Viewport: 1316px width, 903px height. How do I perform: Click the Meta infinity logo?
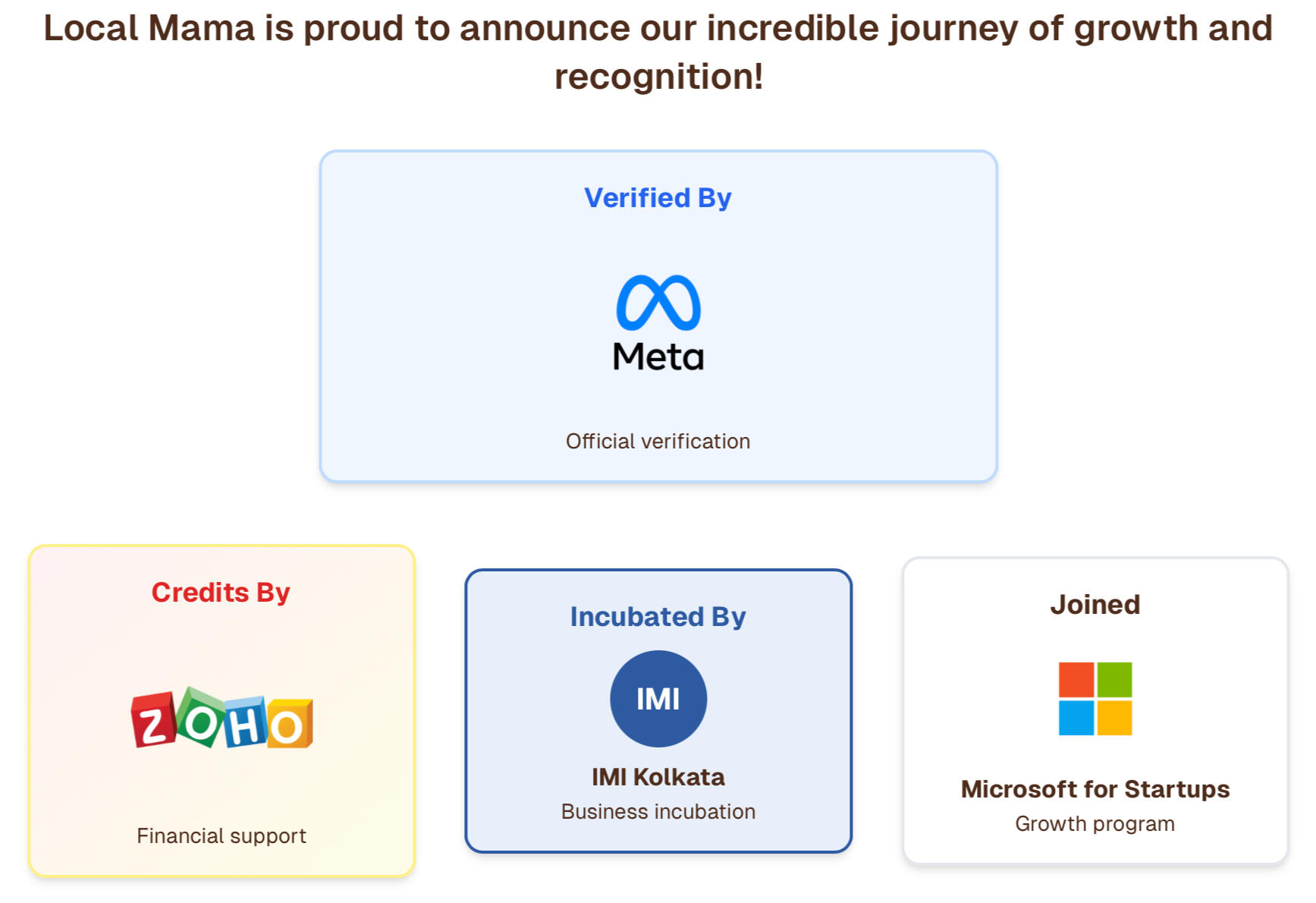click(x=658, y=303)
